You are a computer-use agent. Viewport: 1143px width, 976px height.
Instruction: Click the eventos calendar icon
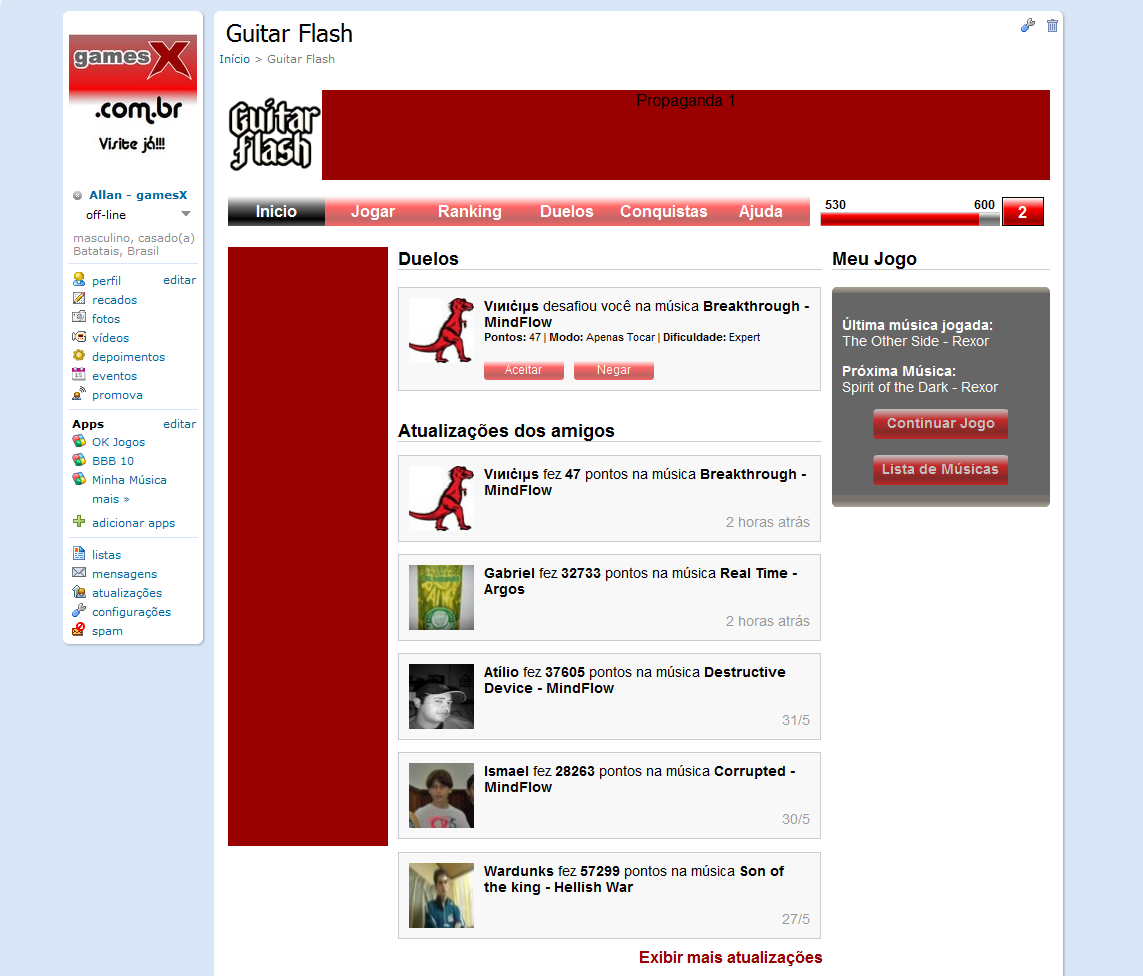[79, 374]
